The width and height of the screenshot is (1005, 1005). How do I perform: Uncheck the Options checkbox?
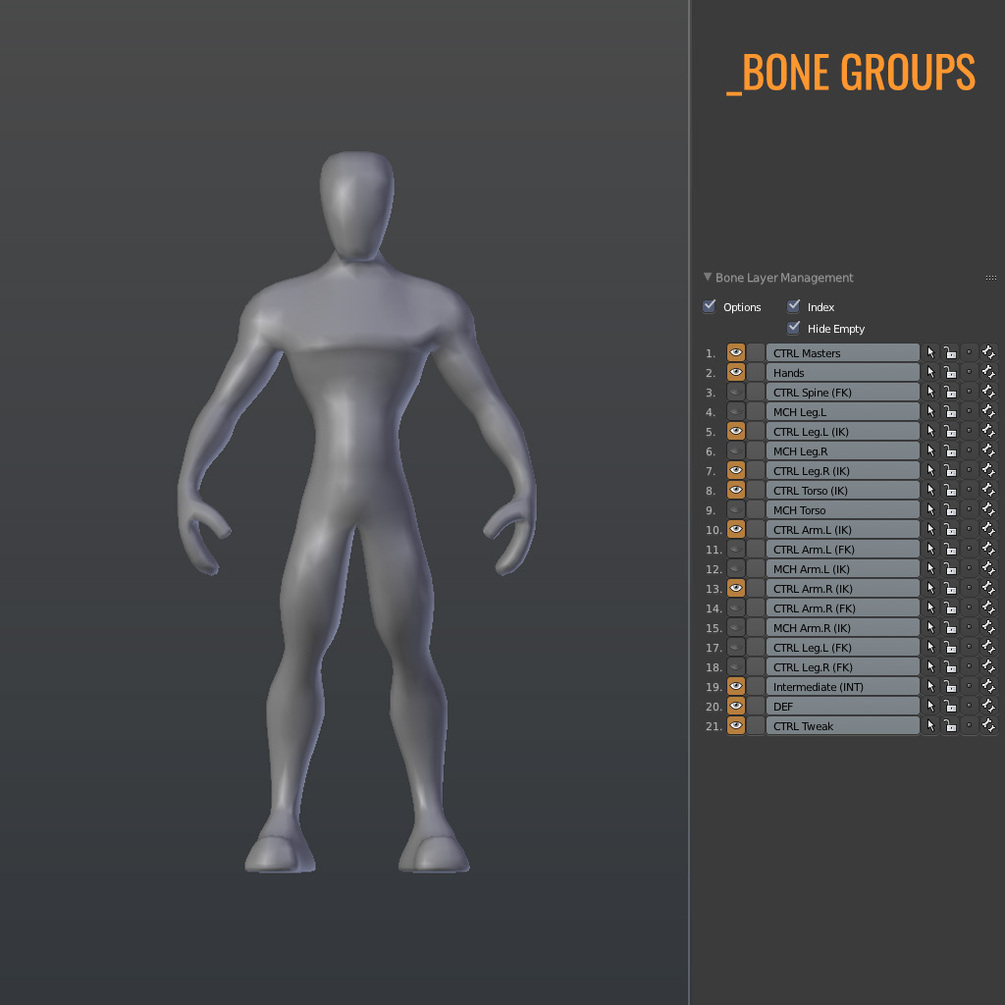coord(709,306)
